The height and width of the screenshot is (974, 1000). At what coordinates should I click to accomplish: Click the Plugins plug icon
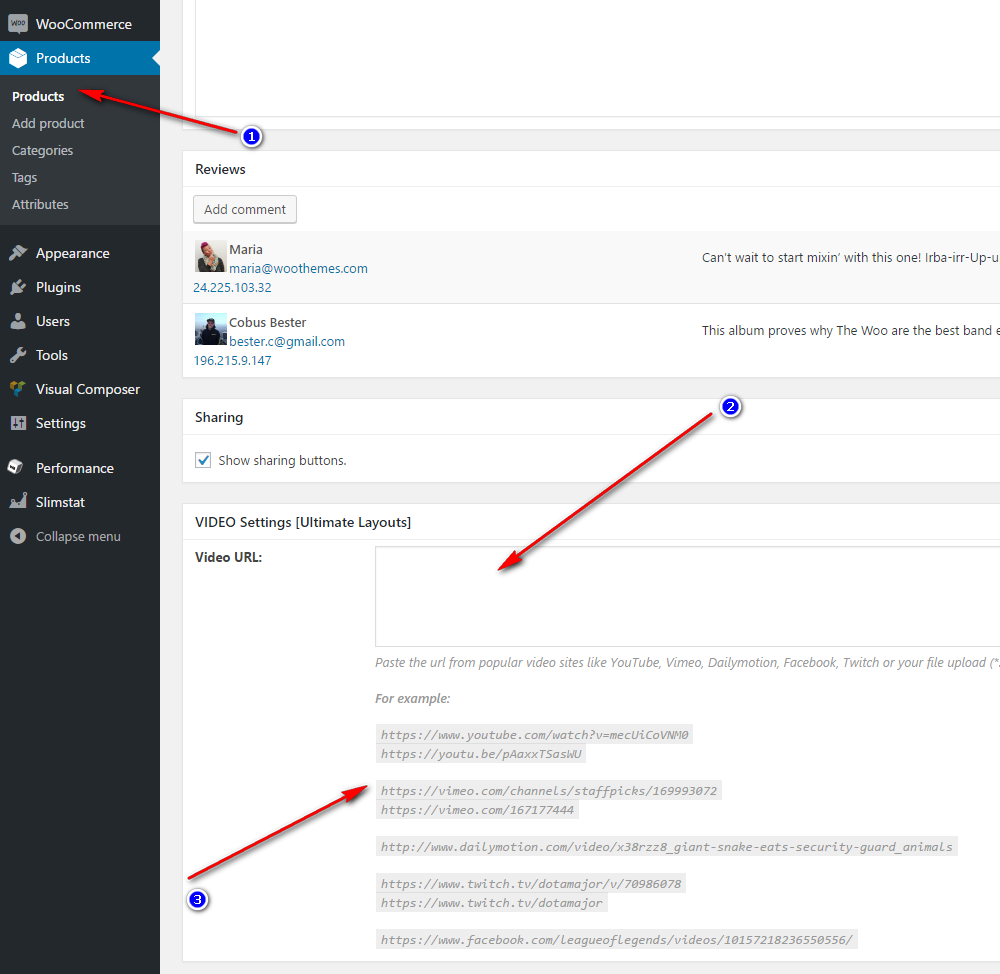pyautogui.click(x=18, y=287)
